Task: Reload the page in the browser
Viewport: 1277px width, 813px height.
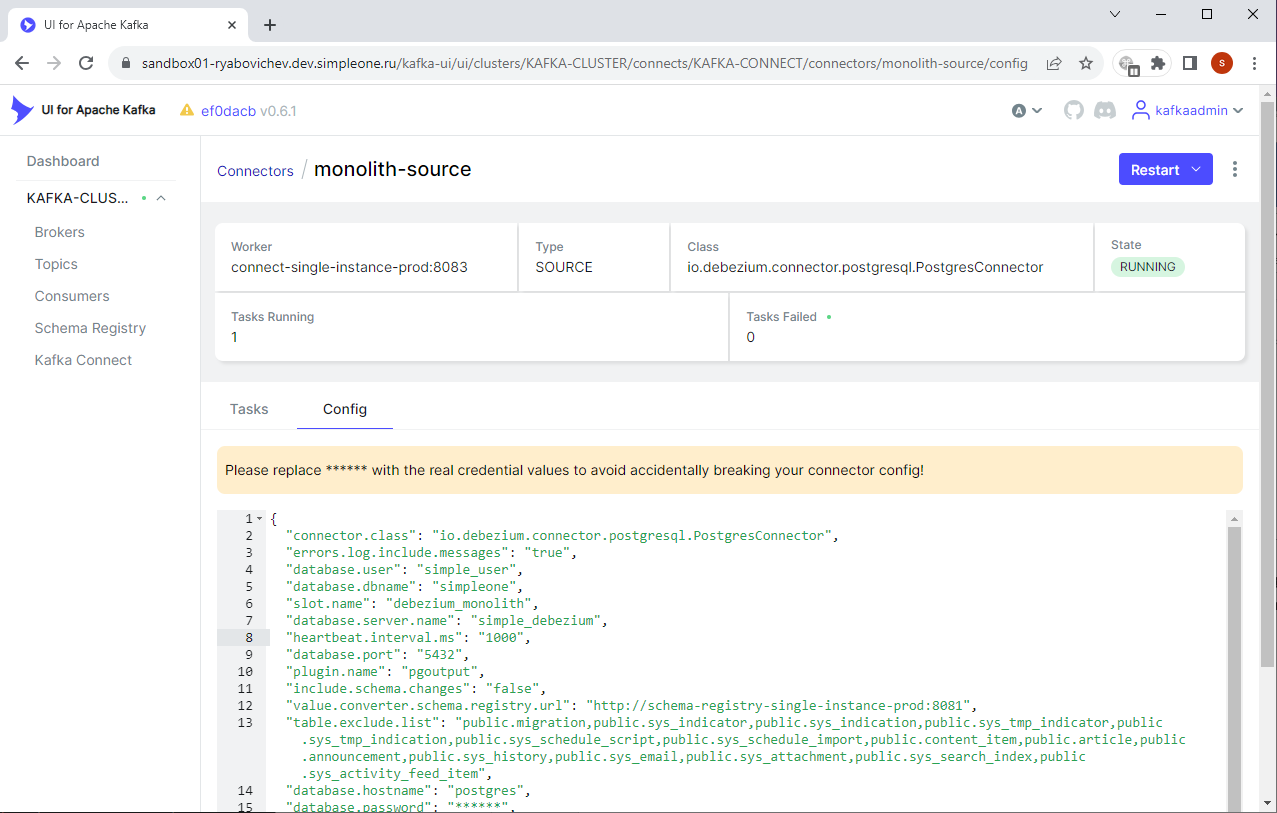Action: tap(86, 63)
